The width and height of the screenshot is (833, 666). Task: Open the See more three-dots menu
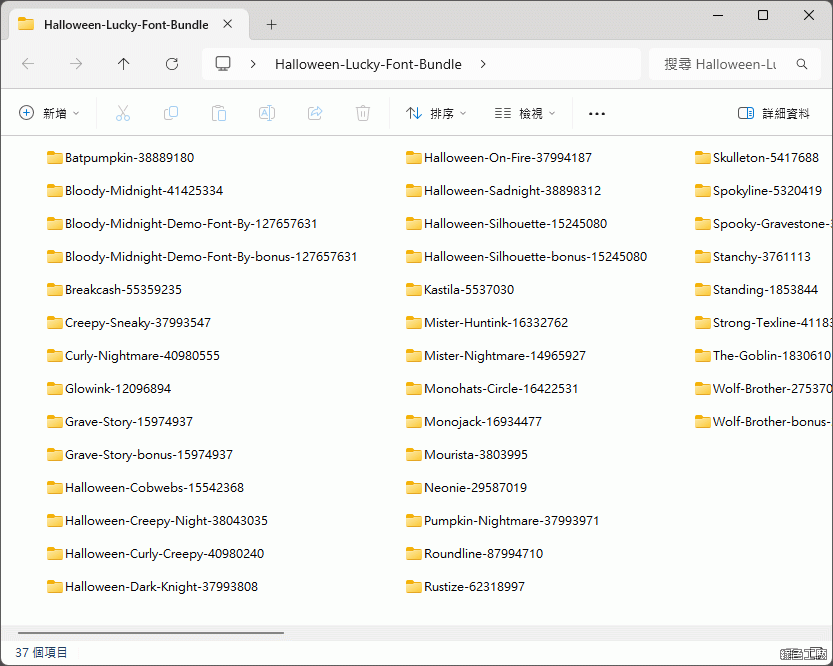click(597, 113)
